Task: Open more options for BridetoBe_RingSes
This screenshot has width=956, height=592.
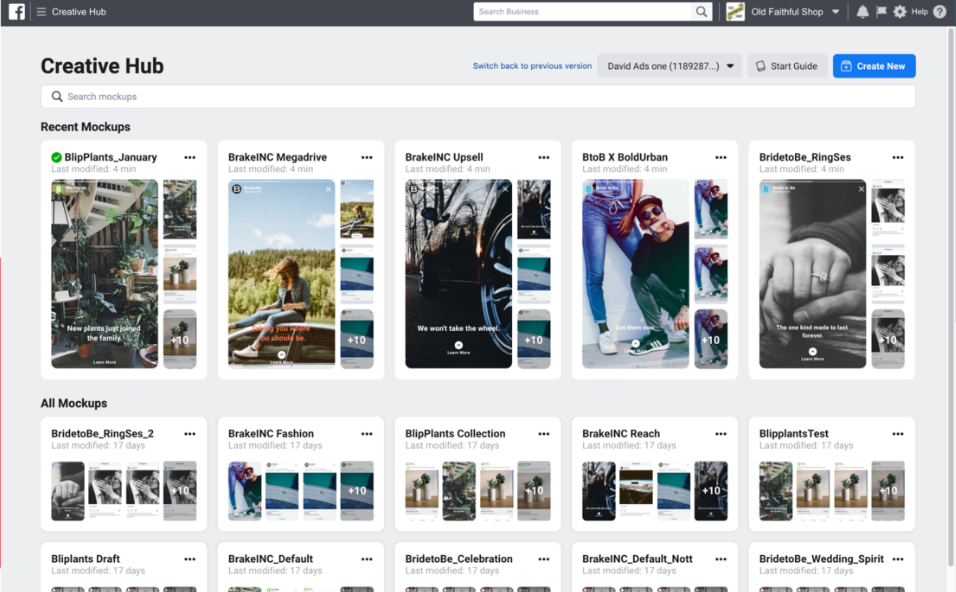Action: tap(897, 158)
